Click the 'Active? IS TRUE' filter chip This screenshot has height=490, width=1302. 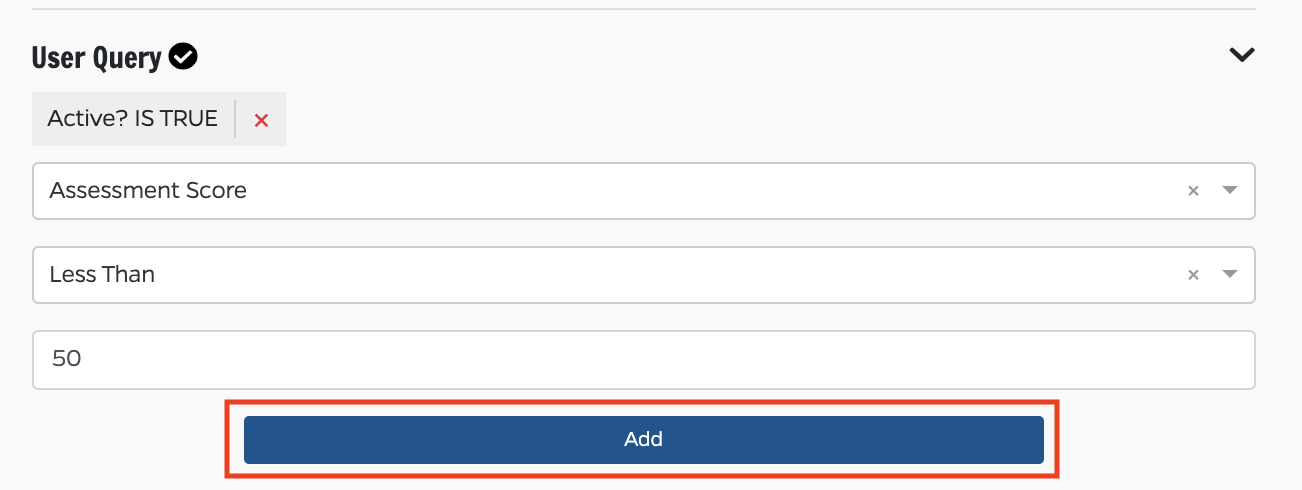click(132, 119)
